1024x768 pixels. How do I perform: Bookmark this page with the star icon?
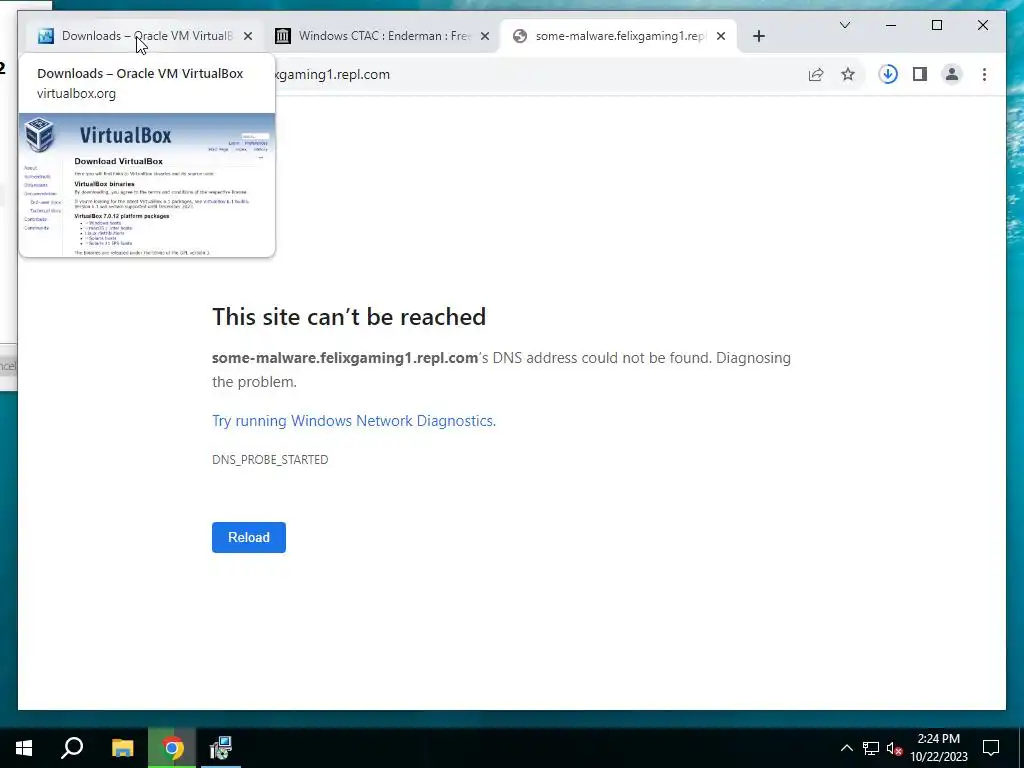(848, 74)
